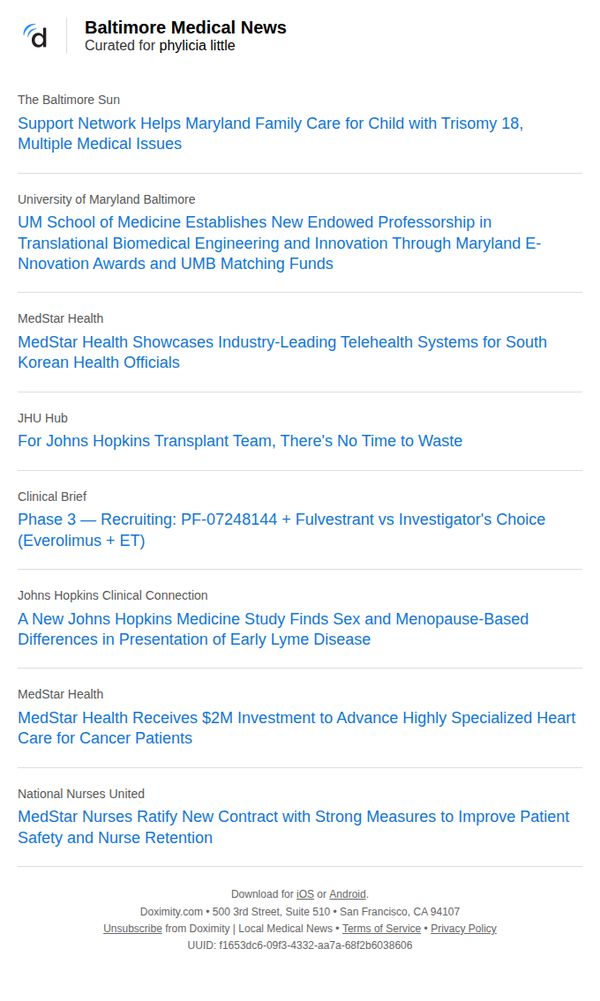Open the Privacy Policy link

(x=463, y=929)
